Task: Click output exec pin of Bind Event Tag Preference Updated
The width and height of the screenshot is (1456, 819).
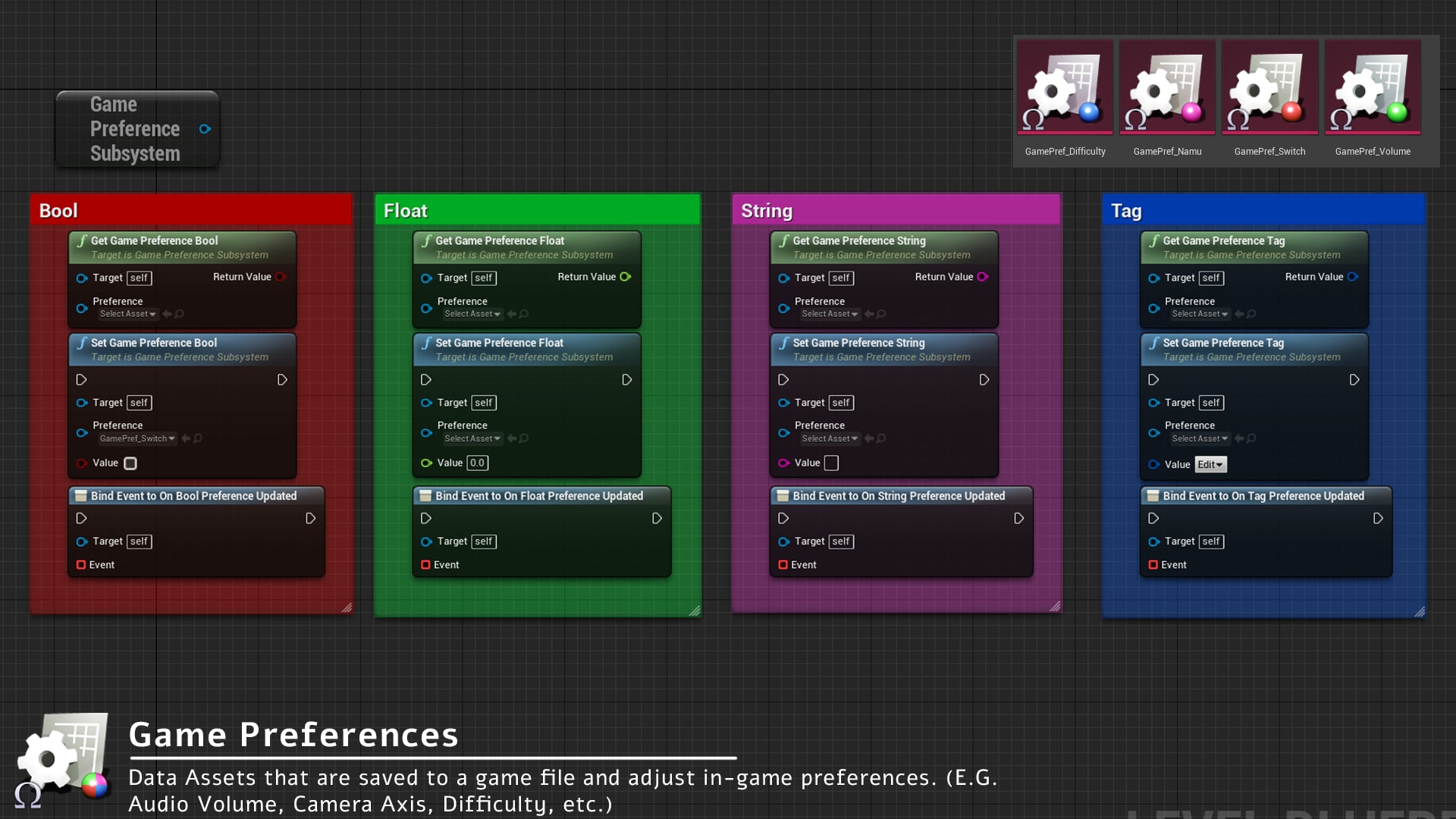Action: tap(1379, 519)
